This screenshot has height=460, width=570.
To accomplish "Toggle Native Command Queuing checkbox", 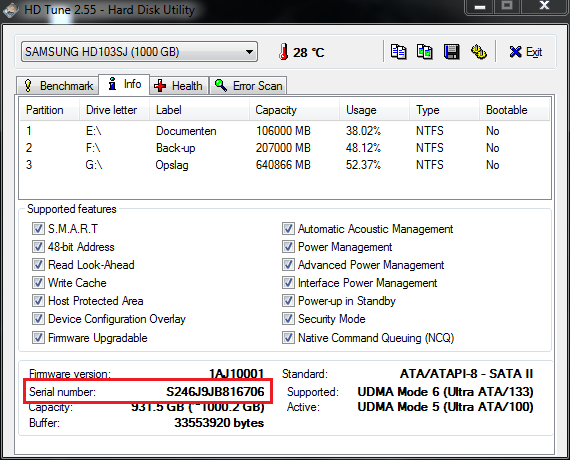I will click(x=288, y=337).
